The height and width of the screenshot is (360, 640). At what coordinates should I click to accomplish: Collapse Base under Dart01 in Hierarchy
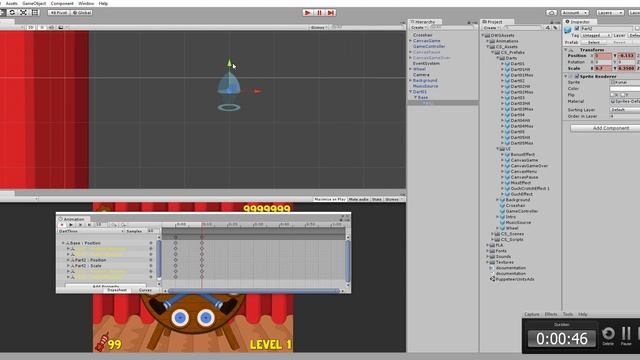point(416,98)
